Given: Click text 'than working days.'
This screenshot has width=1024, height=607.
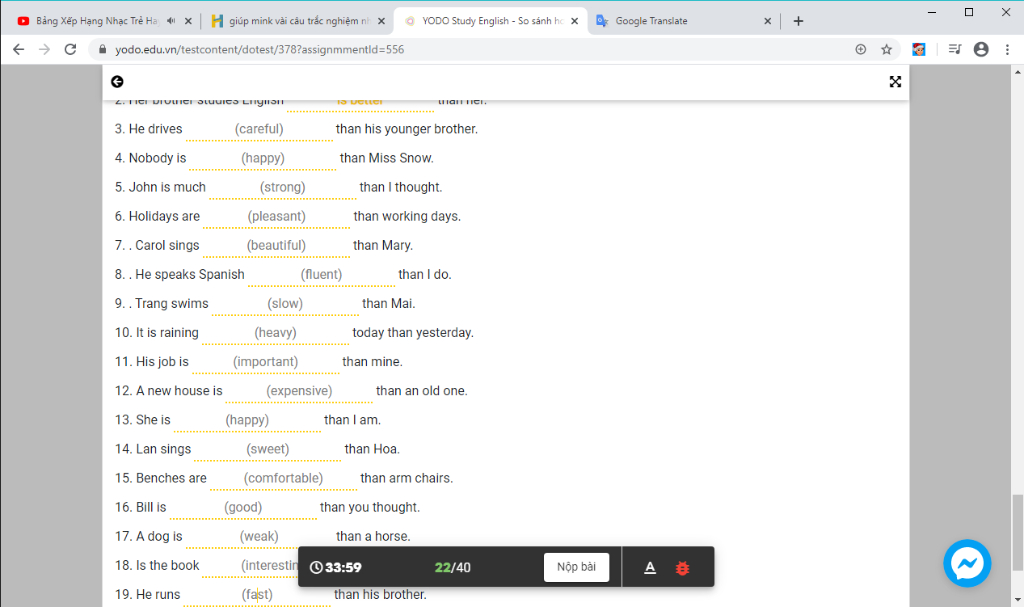Looking at the screenshot, I should [x=408, y=216].
